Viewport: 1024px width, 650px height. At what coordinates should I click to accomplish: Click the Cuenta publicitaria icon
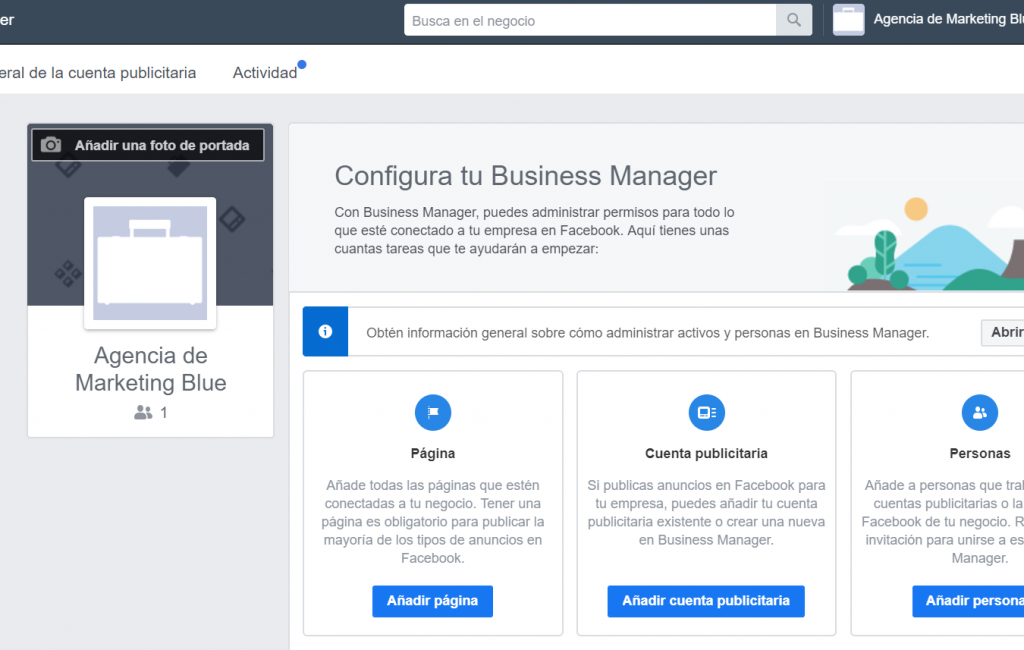pyautogui.click(x=706, y=412)
